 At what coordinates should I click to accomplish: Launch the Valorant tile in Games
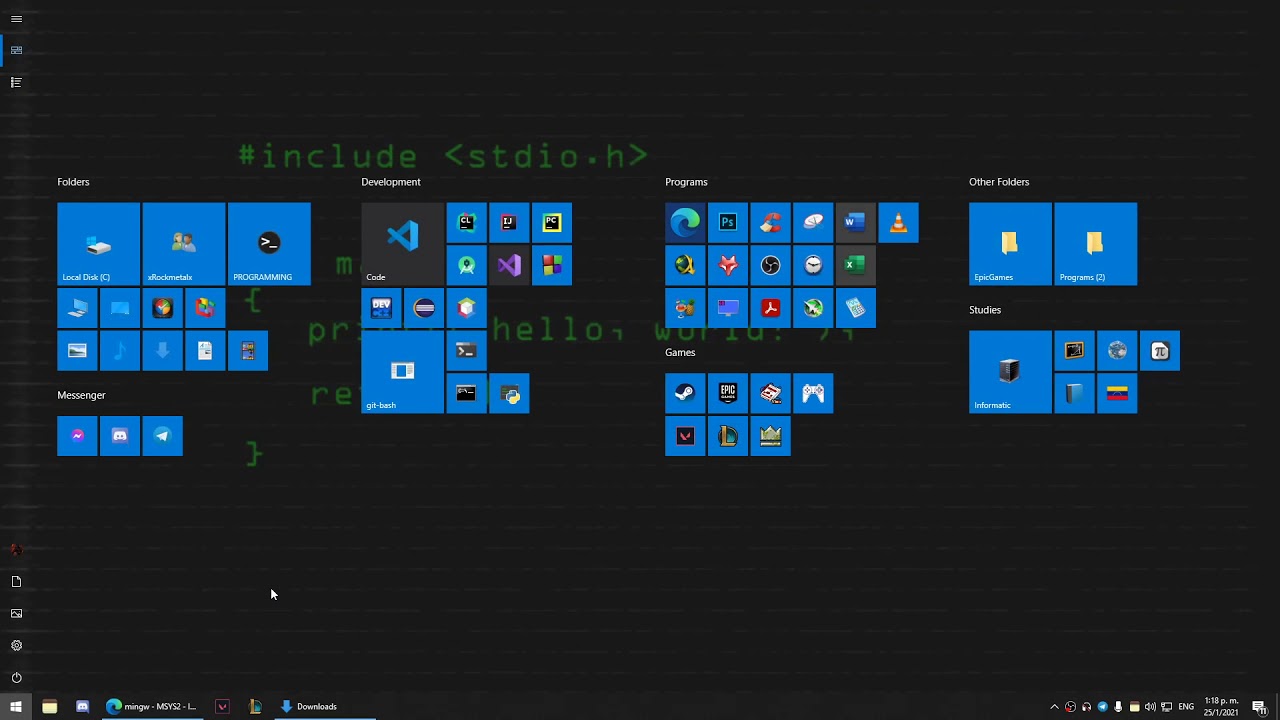point(685,436)
